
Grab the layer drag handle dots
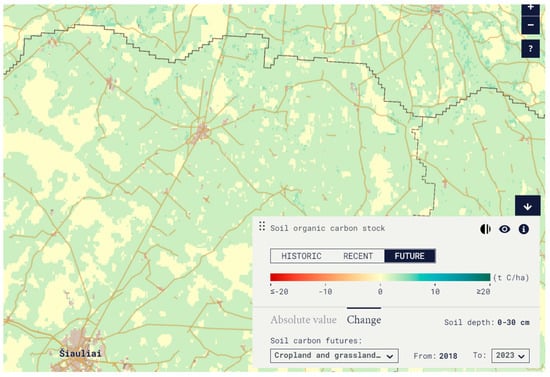(262, 227)
